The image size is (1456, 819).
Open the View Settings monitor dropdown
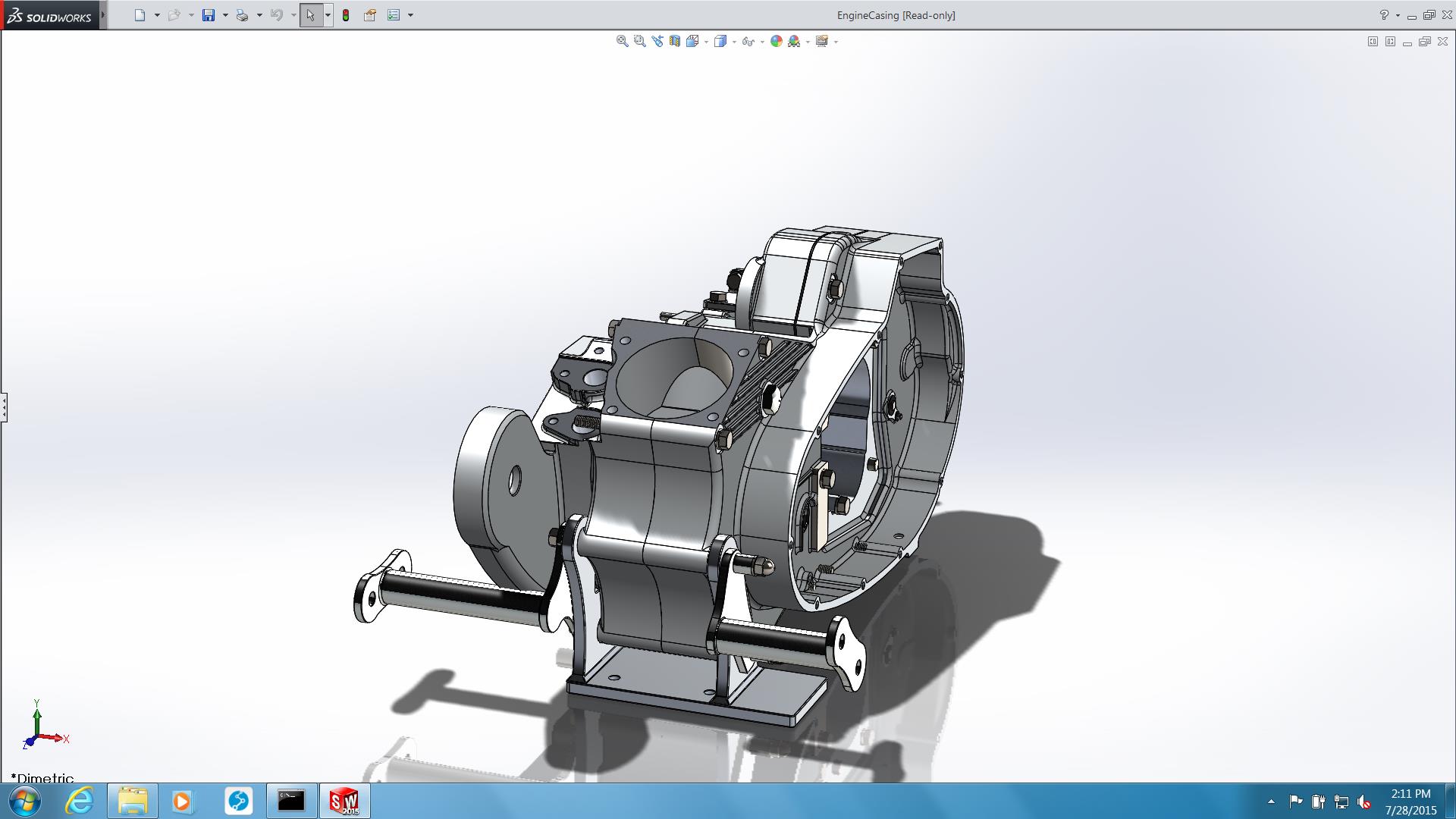click(x=836, y=42)
